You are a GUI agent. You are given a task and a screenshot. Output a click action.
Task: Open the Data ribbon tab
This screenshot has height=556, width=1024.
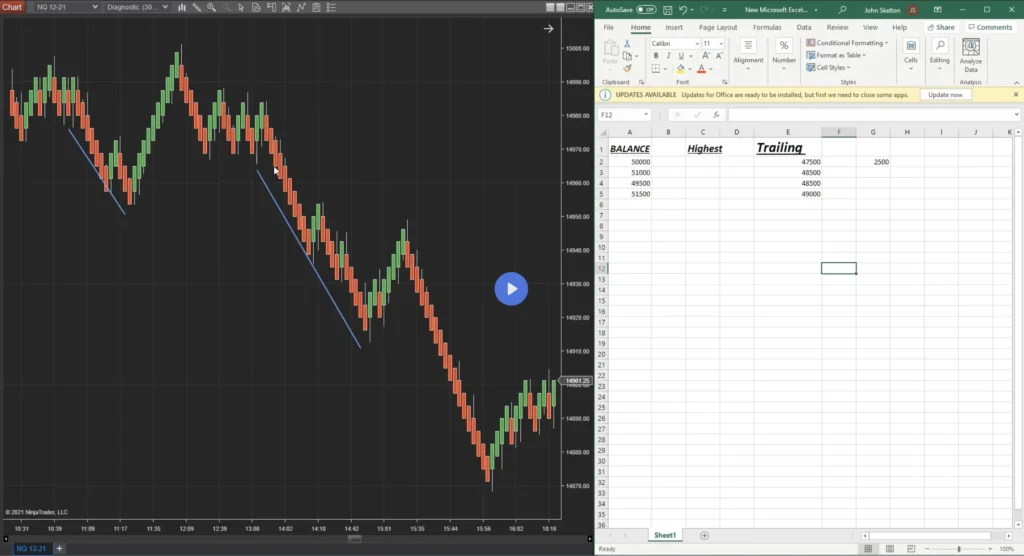pos(804,27)
